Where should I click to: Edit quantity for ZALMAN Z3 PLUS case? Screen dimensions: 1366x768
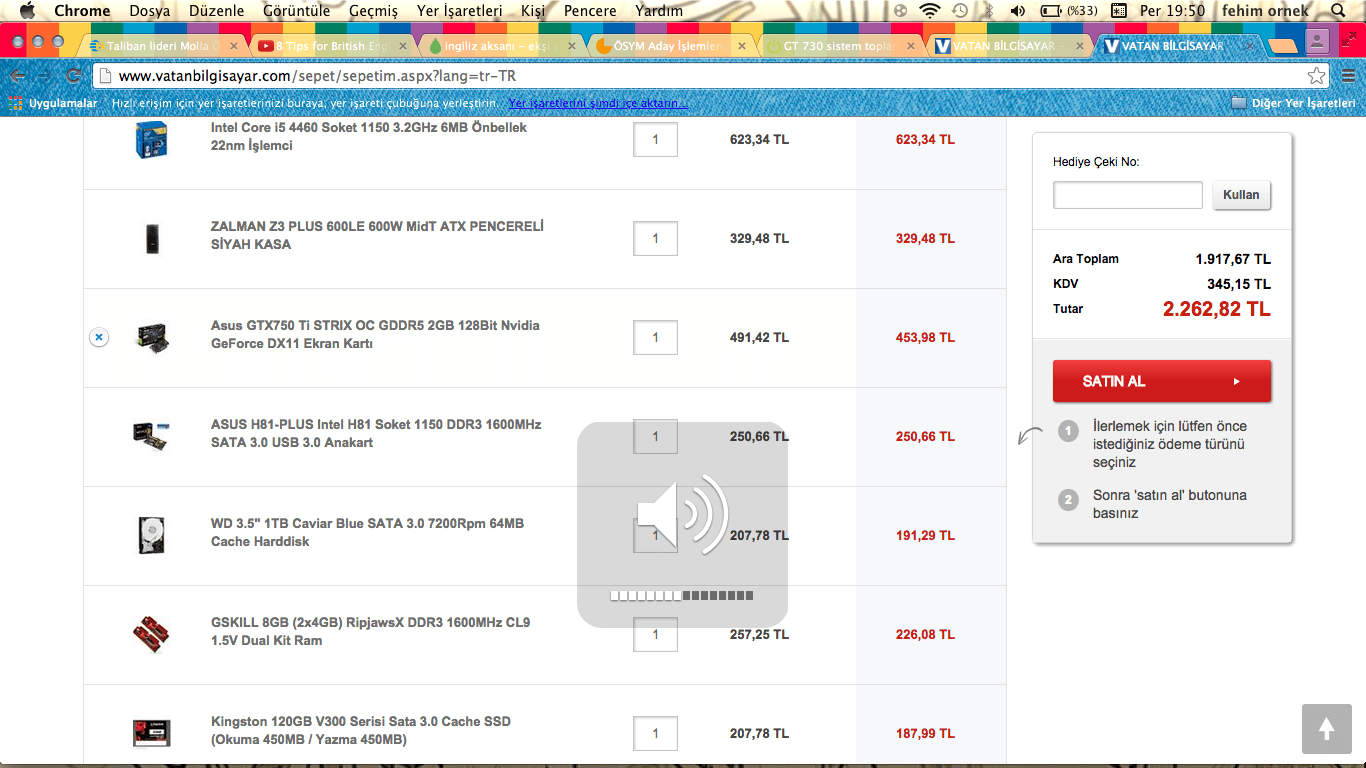(x=656, y=238)
